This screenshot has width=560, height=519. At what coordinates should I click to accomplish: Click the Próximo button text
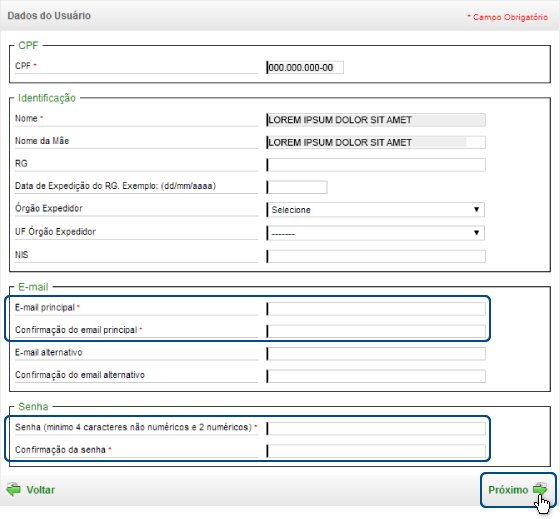(508, 490)
